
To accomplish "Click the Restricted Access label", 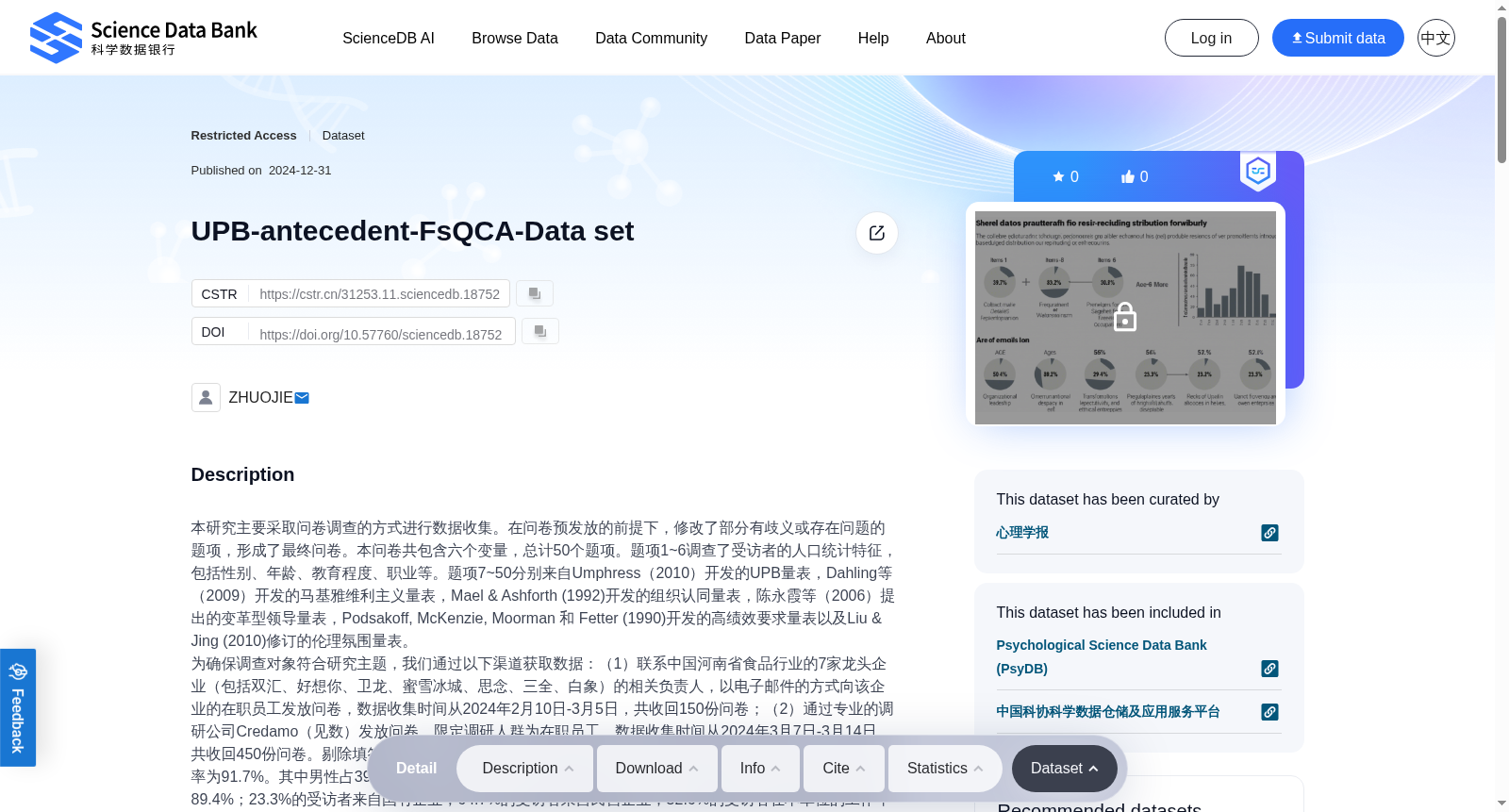I will pos(243,136).
